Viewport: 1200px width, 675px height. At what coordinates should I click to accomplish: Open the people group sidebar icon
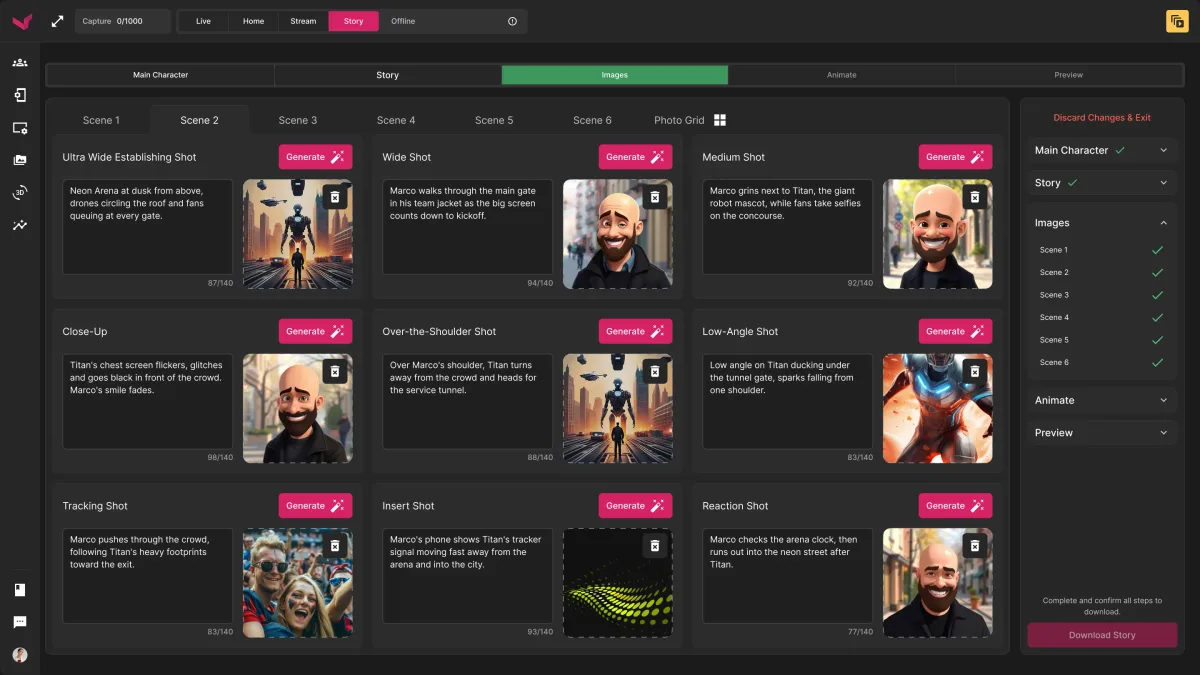point(20,62)
